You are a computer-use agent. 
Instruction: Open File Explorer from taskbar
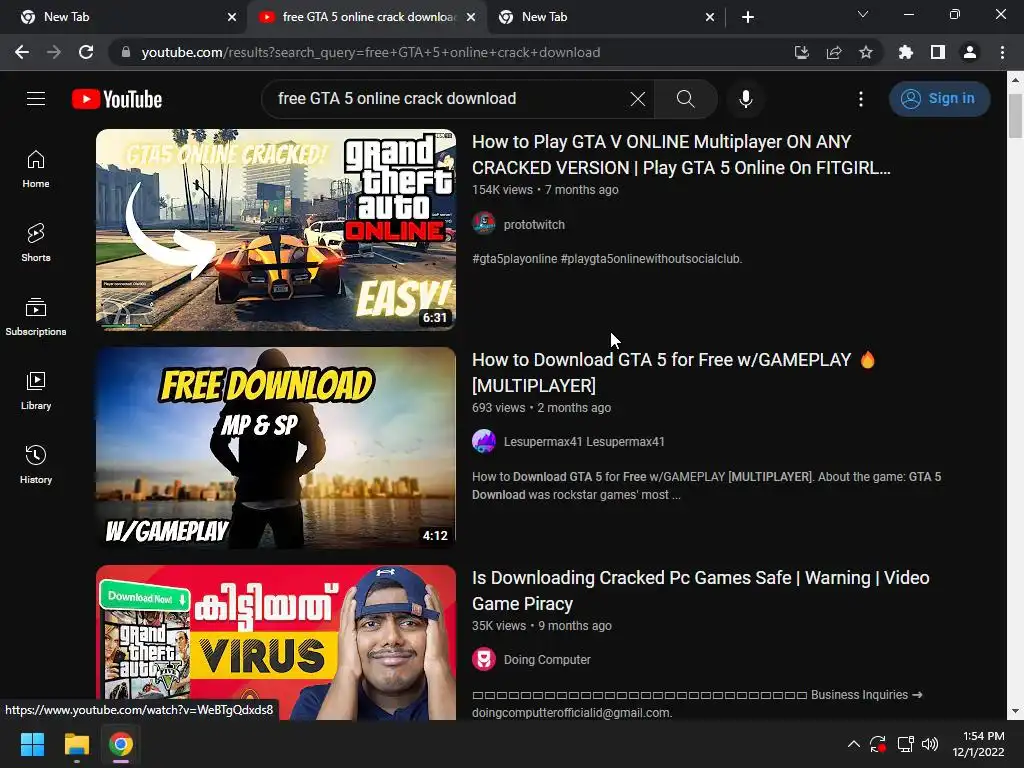click(76, 744)
